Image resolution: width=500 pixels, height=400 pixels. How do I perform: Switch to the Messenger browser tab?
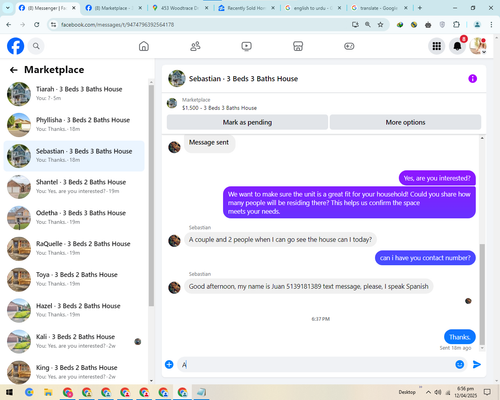(48, 8)
